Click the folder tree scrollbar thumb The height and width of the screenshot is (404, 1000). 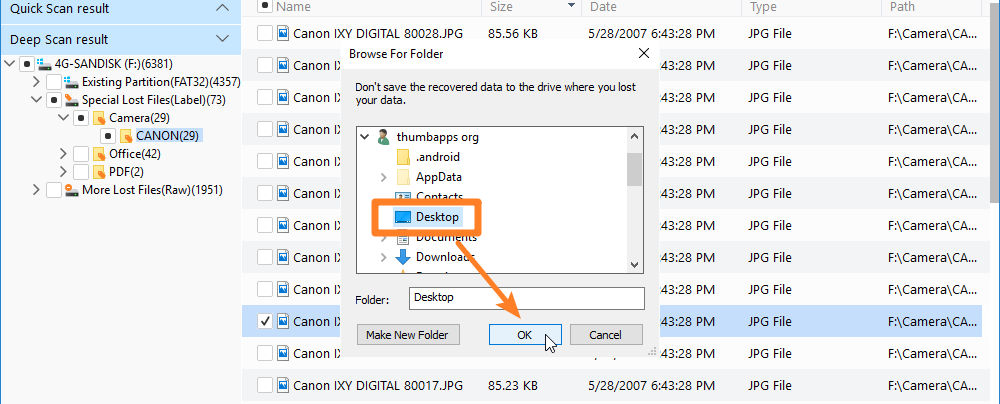(x=634, y=169)
